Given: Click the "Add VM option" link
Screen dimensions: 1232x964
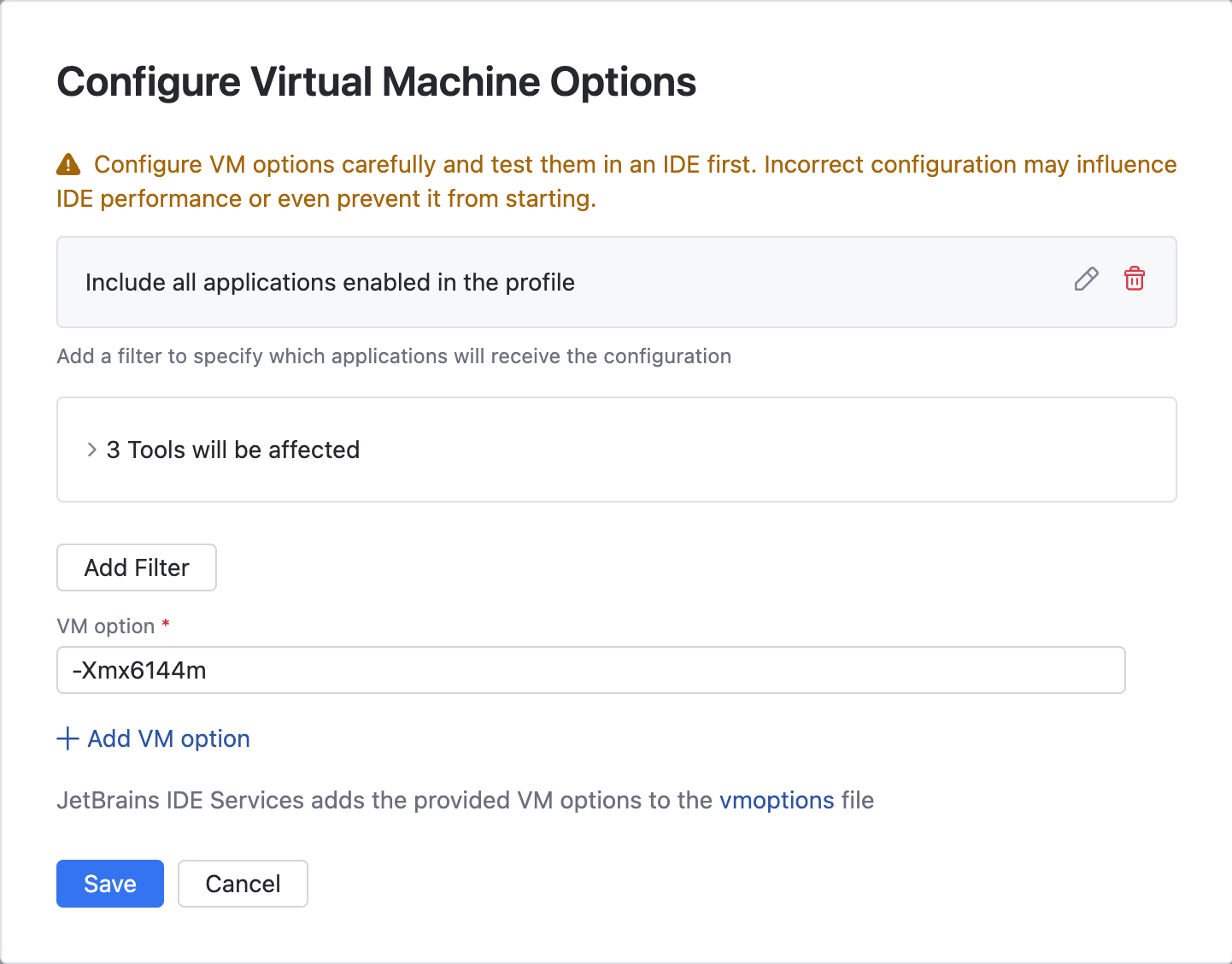Looking at the screenshot, I should tap(167, 738).
